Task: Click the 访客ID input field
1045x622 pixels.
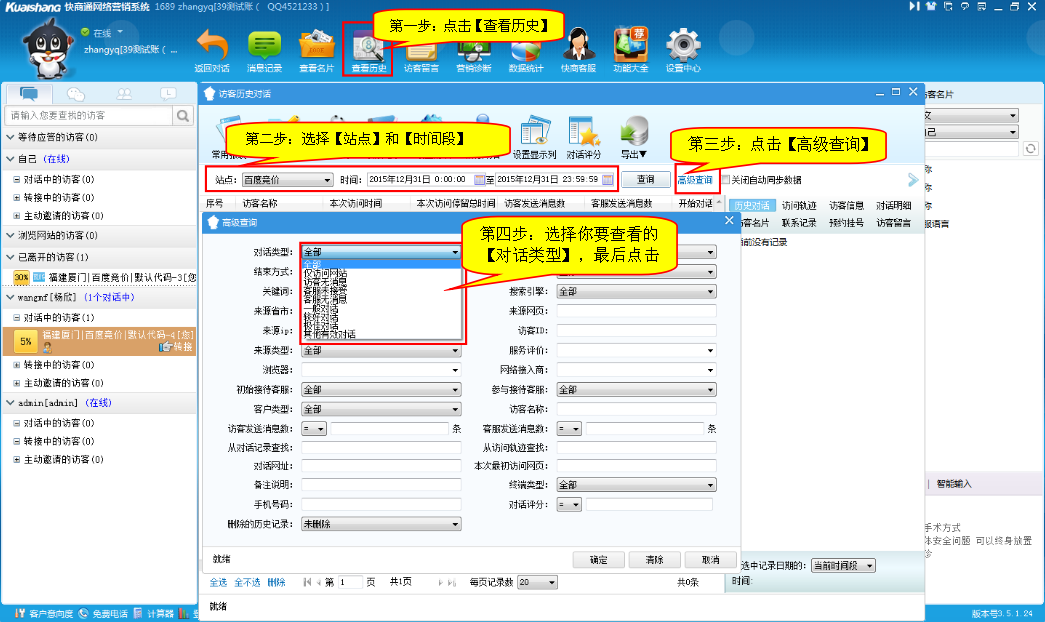Action: 636,331
